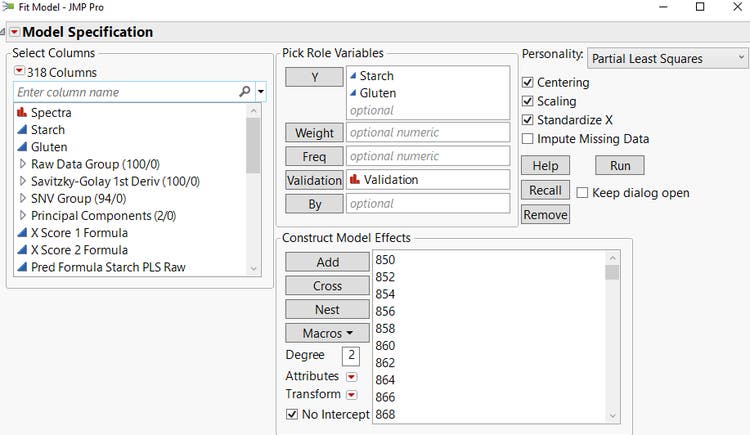Select X Score 1 Formula column
The height and width of the screenshot is (435, 750).
79,233
